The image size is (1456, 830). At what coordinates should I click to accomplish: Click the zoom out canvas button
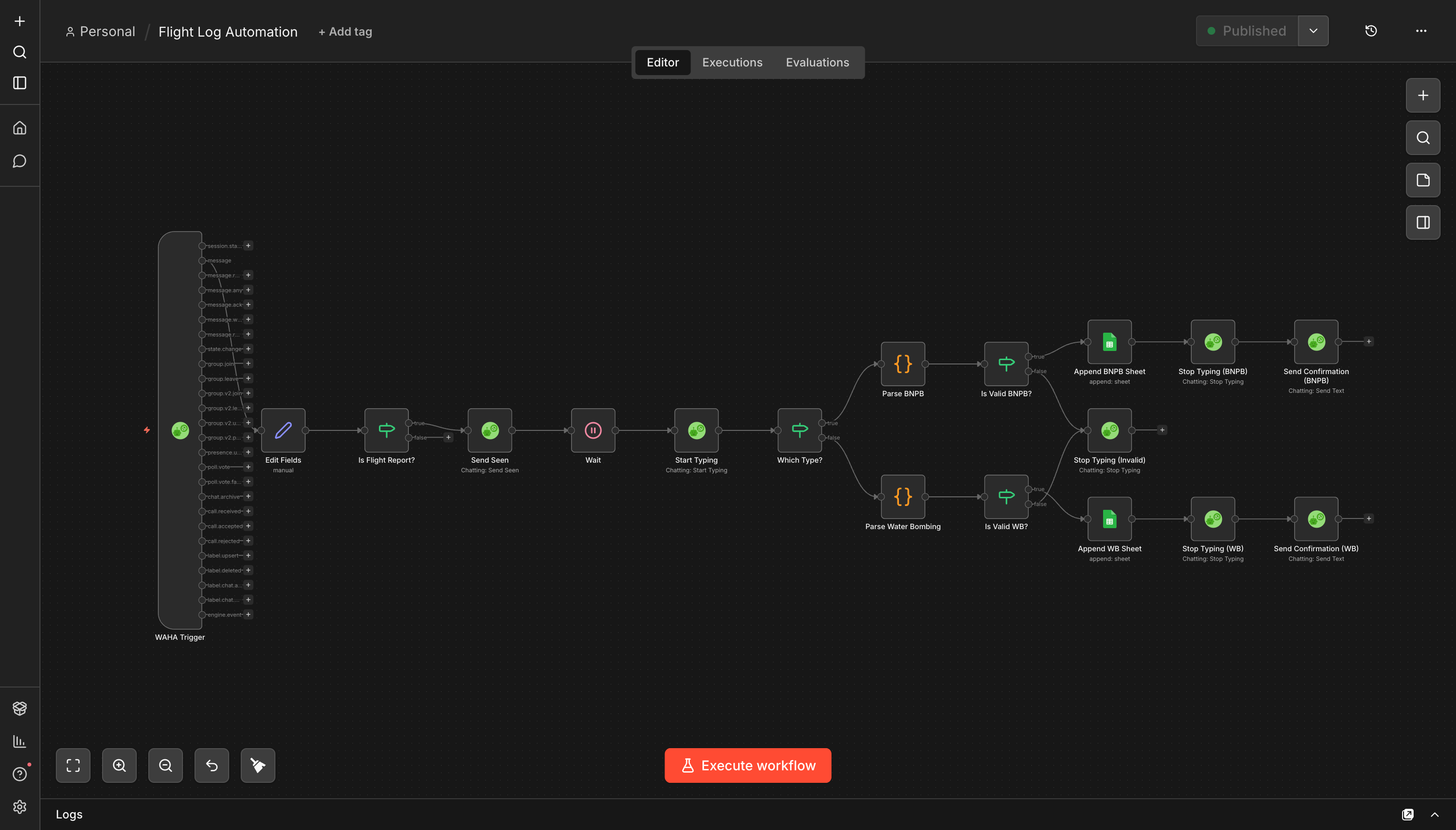(165, 765)
